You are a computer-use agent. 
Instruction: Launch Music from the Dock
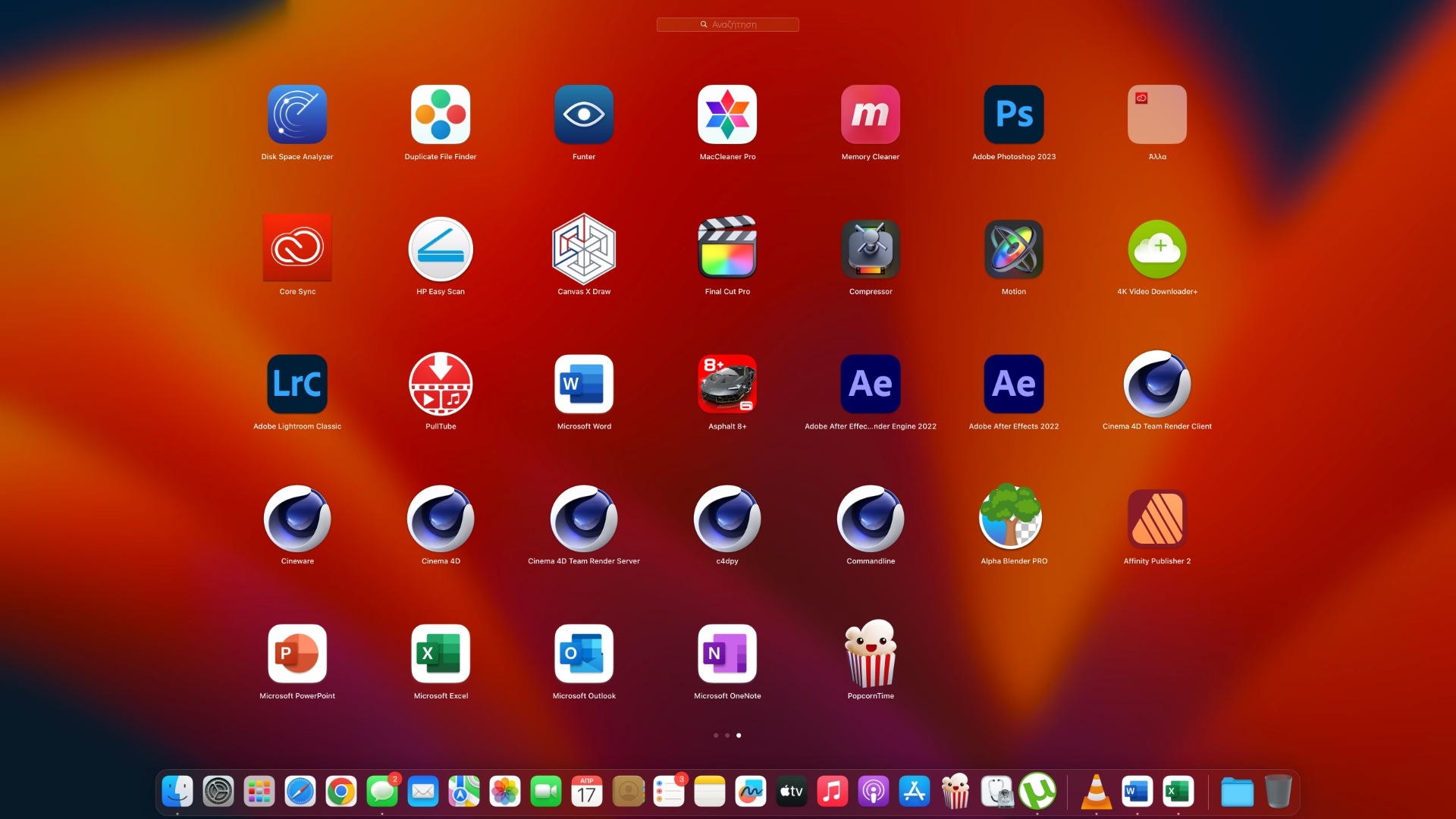pos(833,792)
